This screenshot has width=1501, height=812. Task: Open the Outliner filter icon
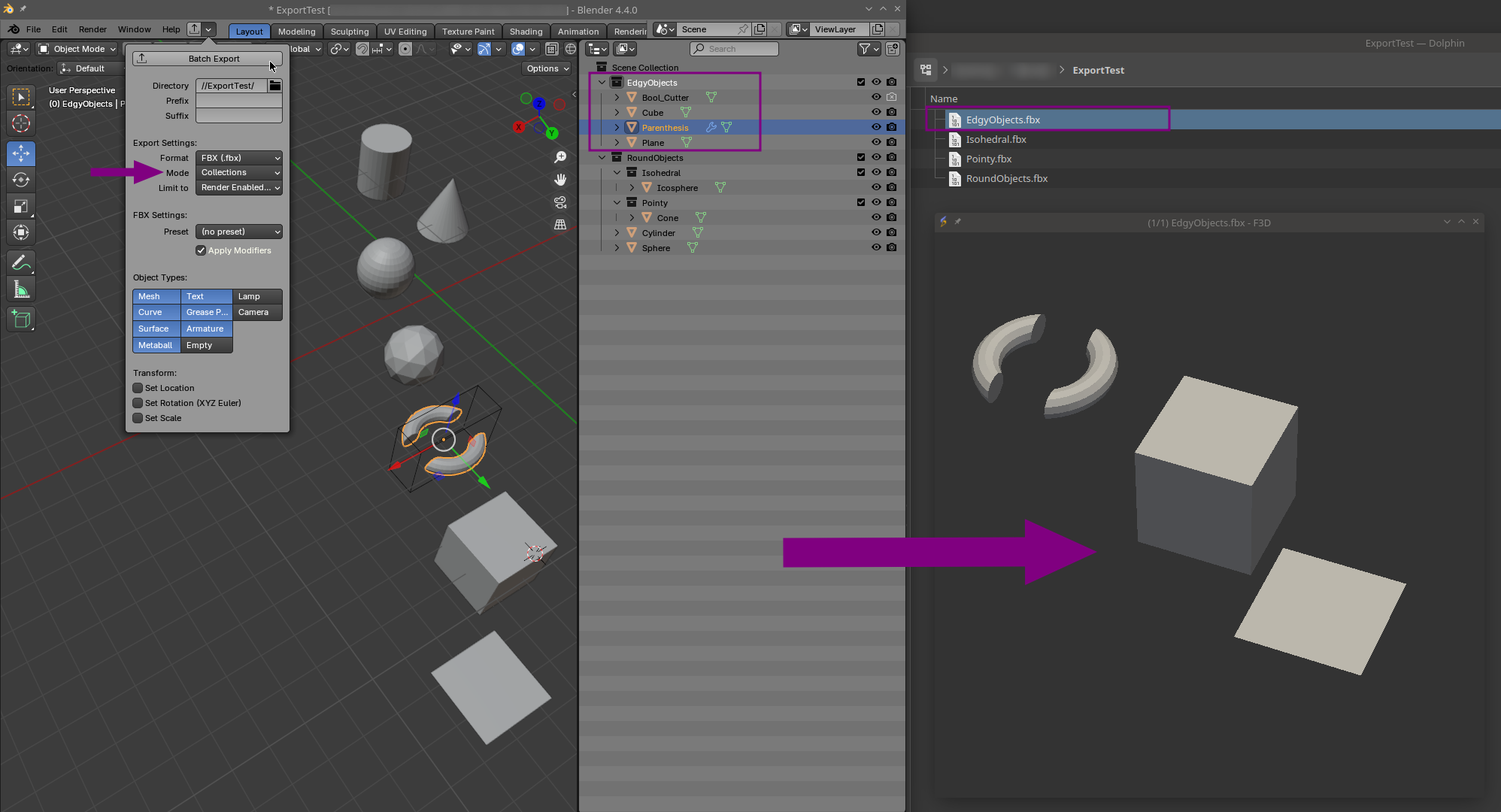866,49
